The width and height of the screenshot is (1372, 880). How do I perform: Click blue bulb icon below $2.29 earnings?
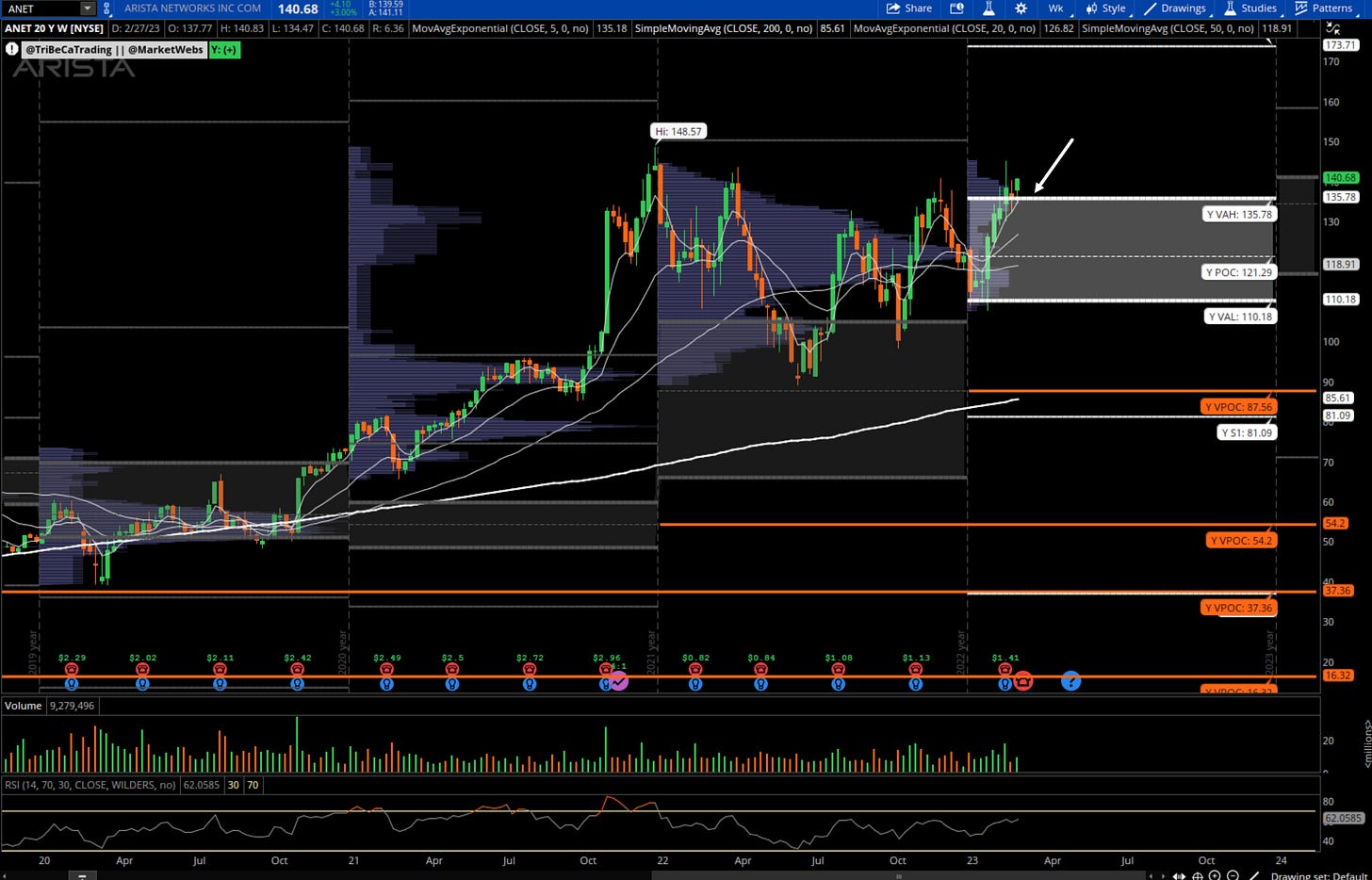click(x=72, y=685)
